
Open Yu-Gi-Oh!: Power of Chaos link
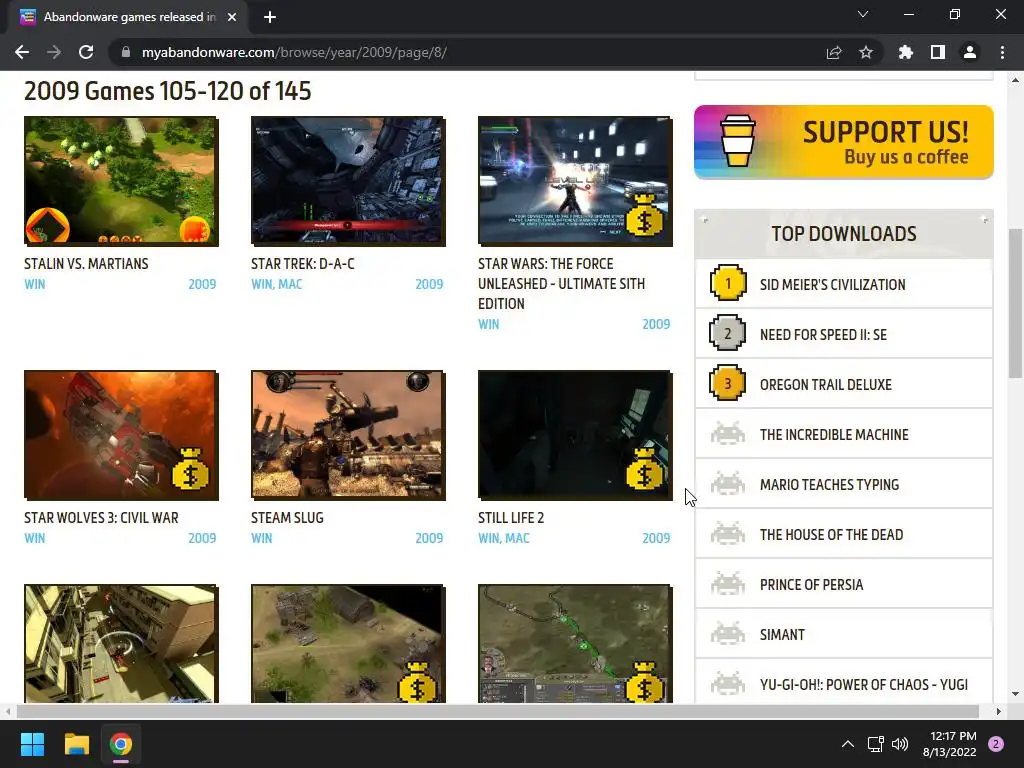(x=863, y=685)
